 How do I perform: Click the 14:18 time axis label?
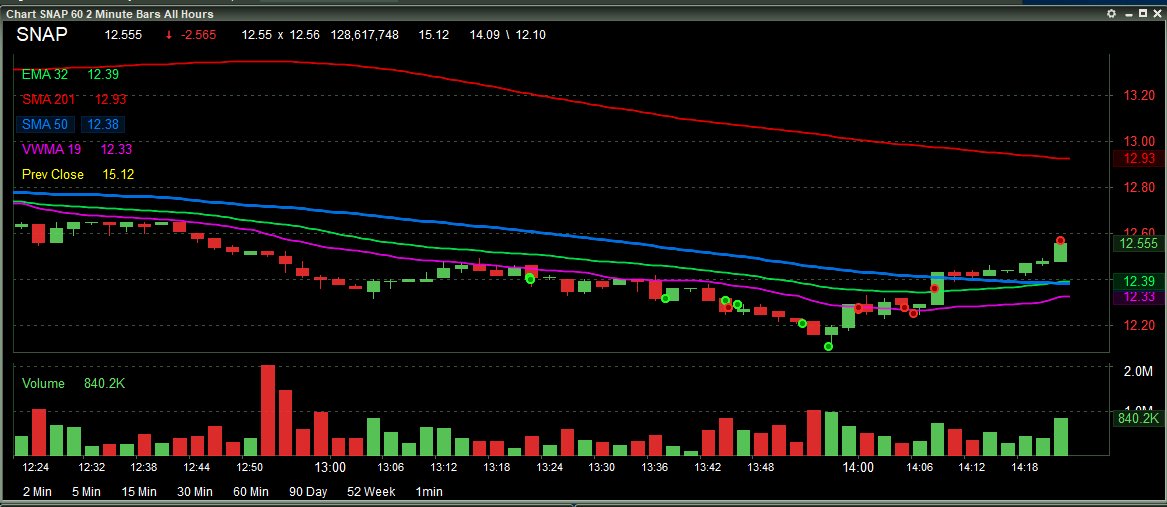click(x=1024, y=468)
